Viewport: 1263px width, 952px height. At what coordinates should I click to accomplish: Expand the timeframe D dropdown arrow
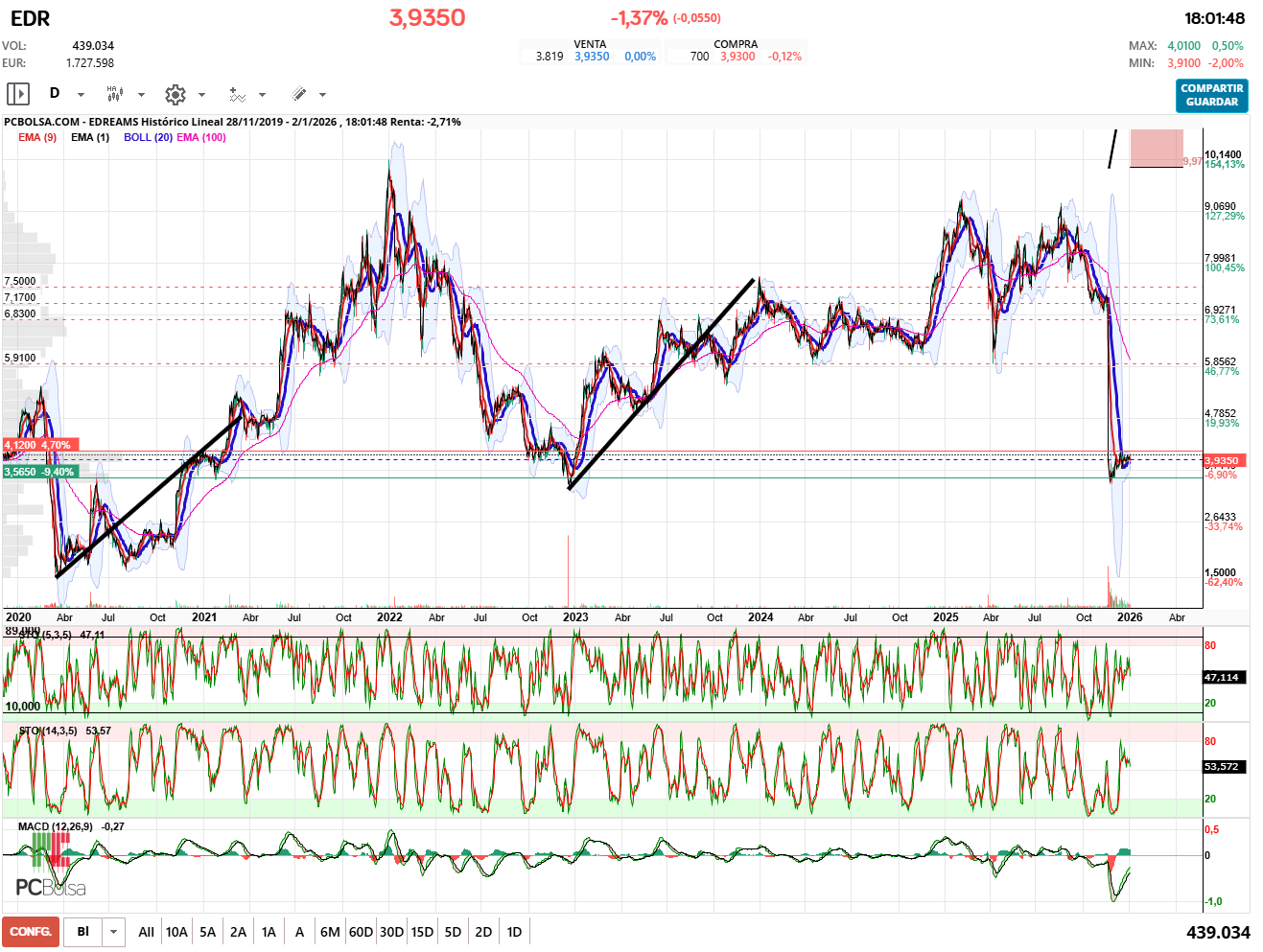[x=81, y=95]
